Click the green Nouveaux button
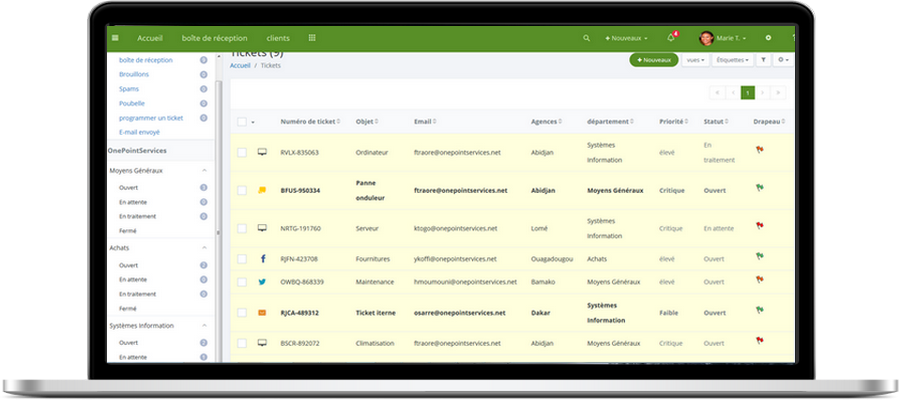This screenshot has width=900, height=400. coord(654,60)
